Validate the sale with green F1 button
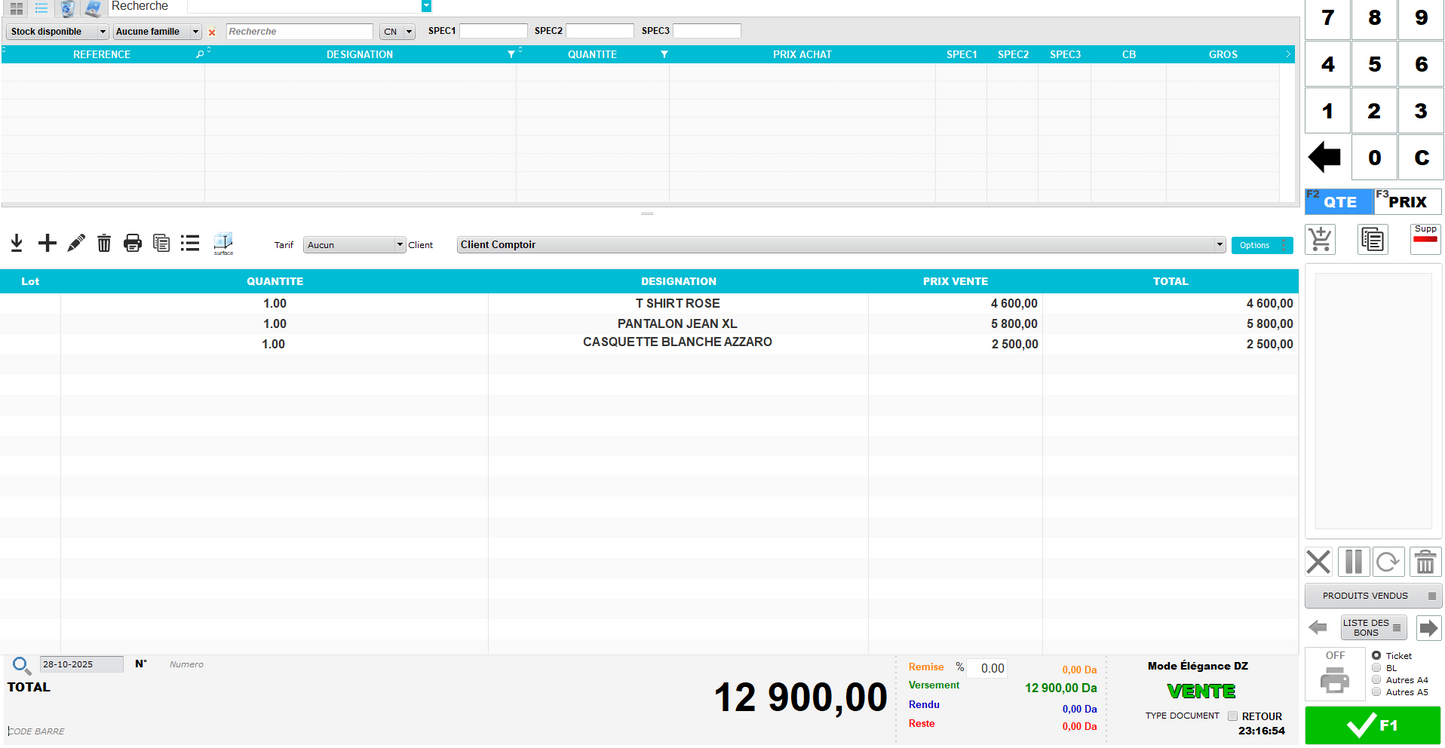Viewport: 1445px width, 748px height. coord(1373,726)
